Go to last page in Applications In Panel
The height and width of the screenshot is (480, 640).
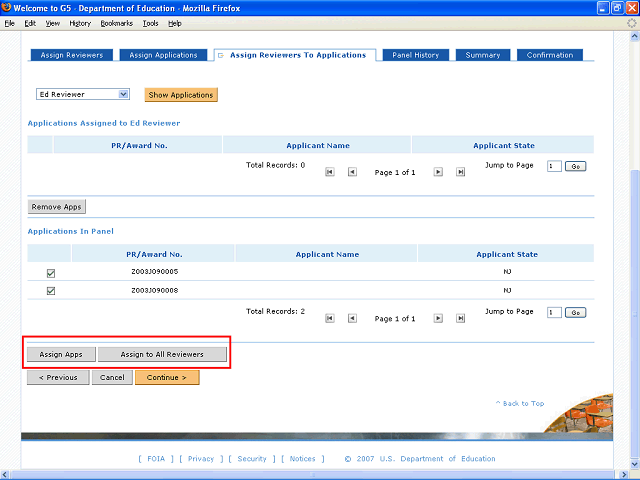pyautogui.click(x=460, y=318)
